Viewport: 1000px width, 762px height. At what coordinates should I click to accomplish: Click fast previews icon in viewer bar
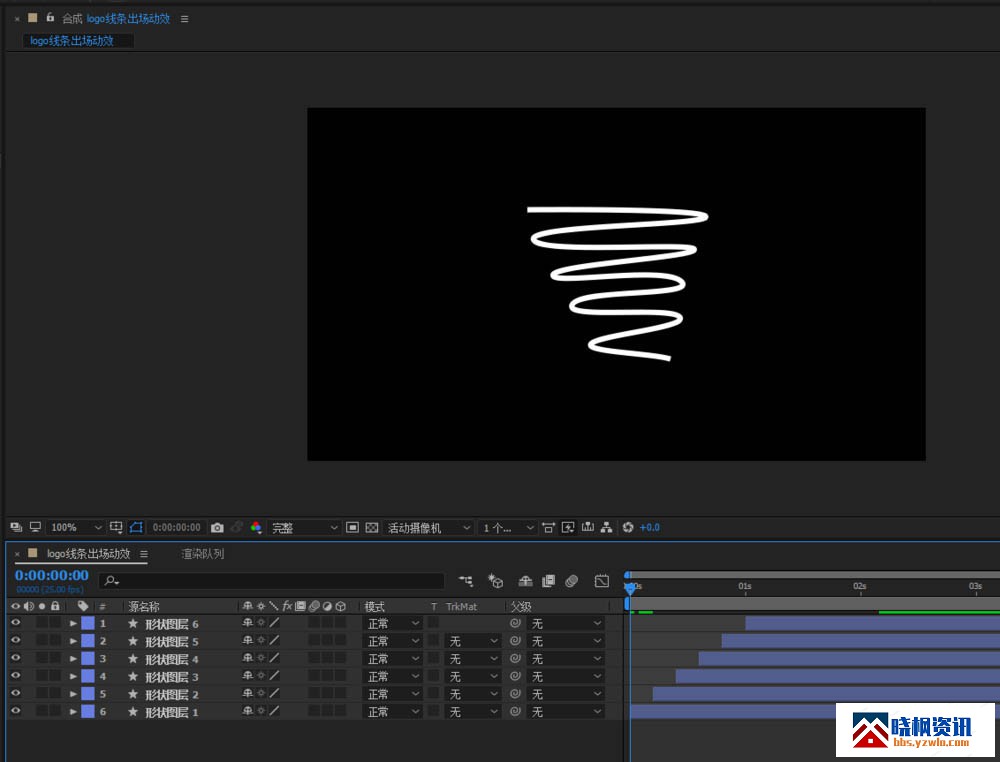(568, 527)
